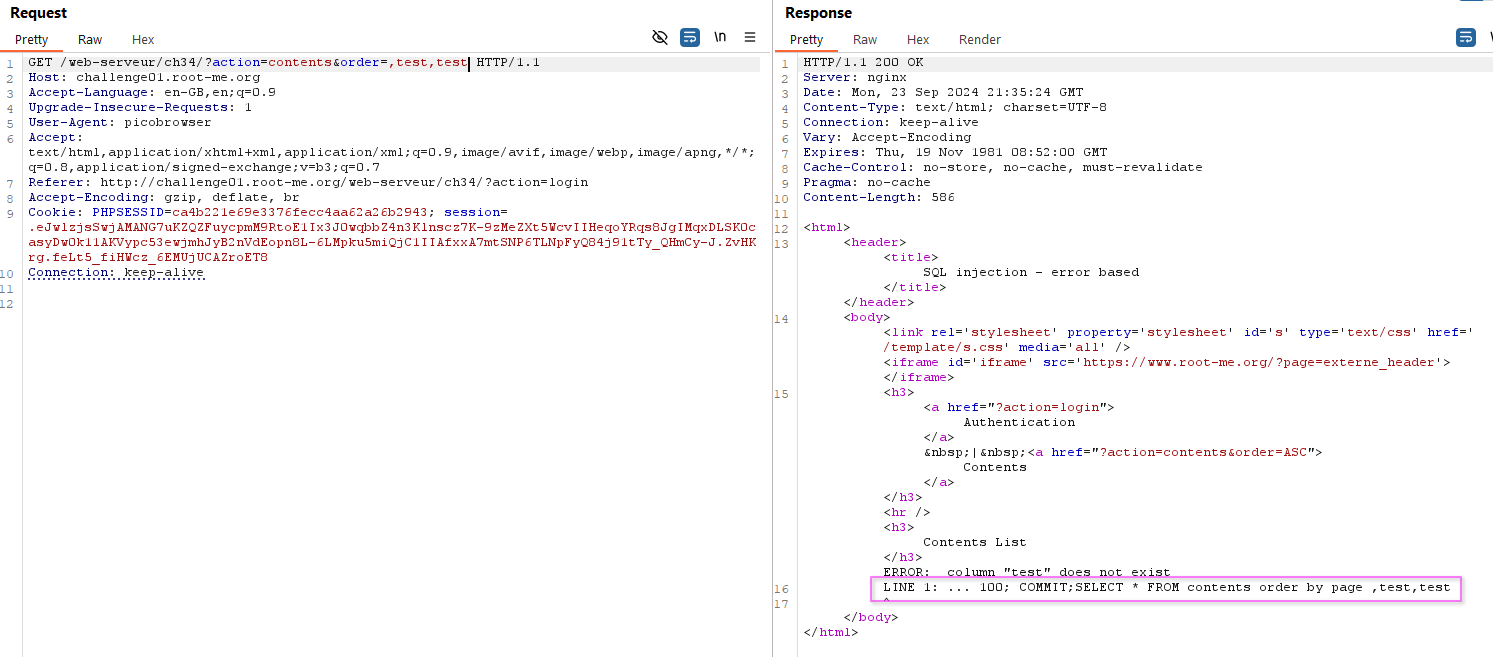Click /template/s.css media='all' line
The width and height of the screenshot is (1493, 657).
[x=1007, y=347]
